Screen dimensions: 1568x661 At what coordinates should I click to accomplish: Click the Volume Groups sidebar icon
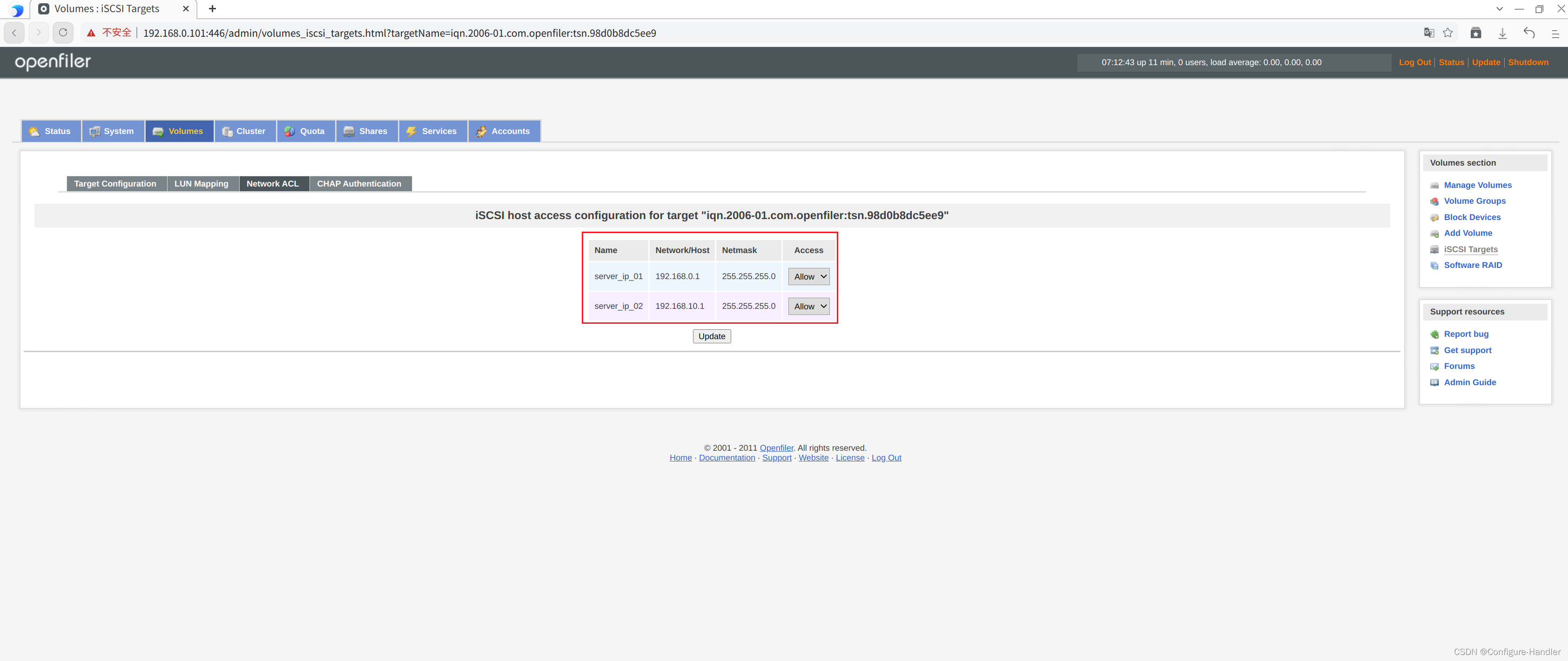point(1434,201)
